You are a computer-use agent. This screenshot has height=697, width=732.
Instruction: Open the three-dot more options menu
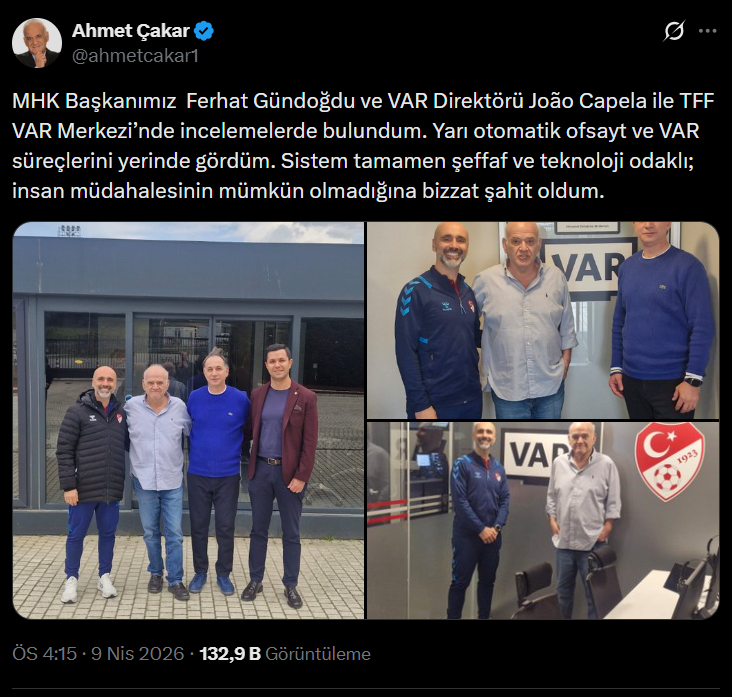[x=707, y=31]
